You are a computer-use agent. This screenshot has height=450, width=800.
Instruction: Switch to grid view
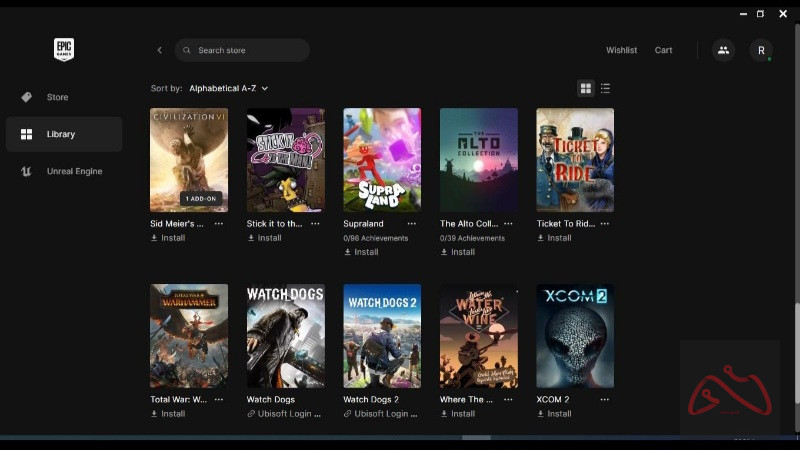coord(586,88)
